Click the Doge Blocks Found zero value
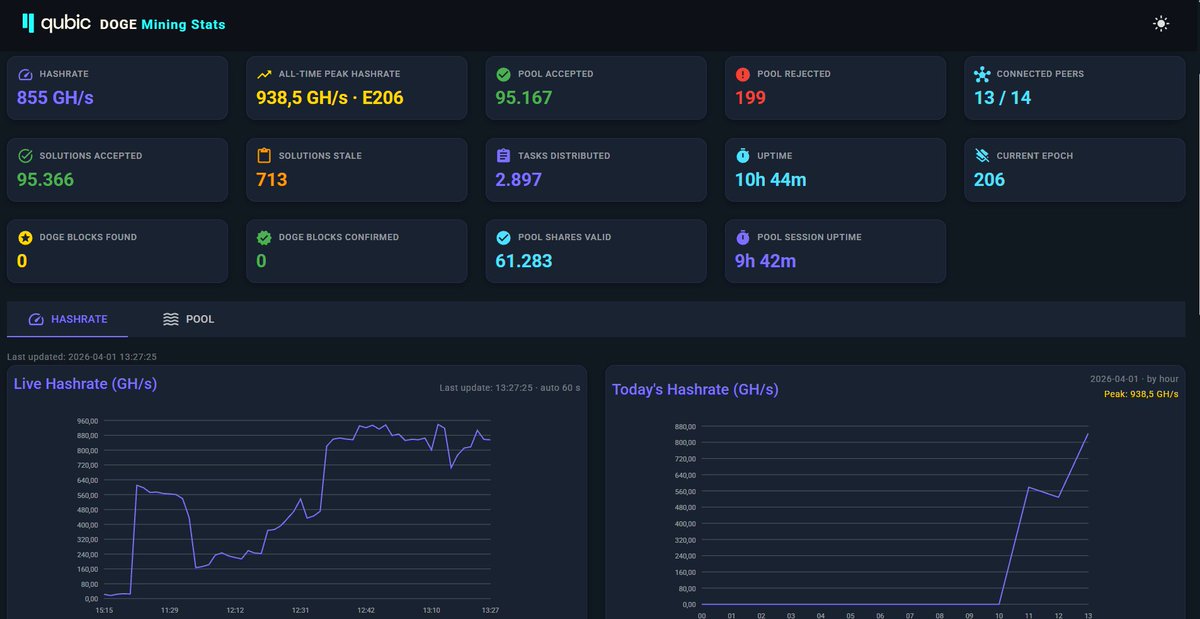The image size is (1200, 619). click(22, 262)
